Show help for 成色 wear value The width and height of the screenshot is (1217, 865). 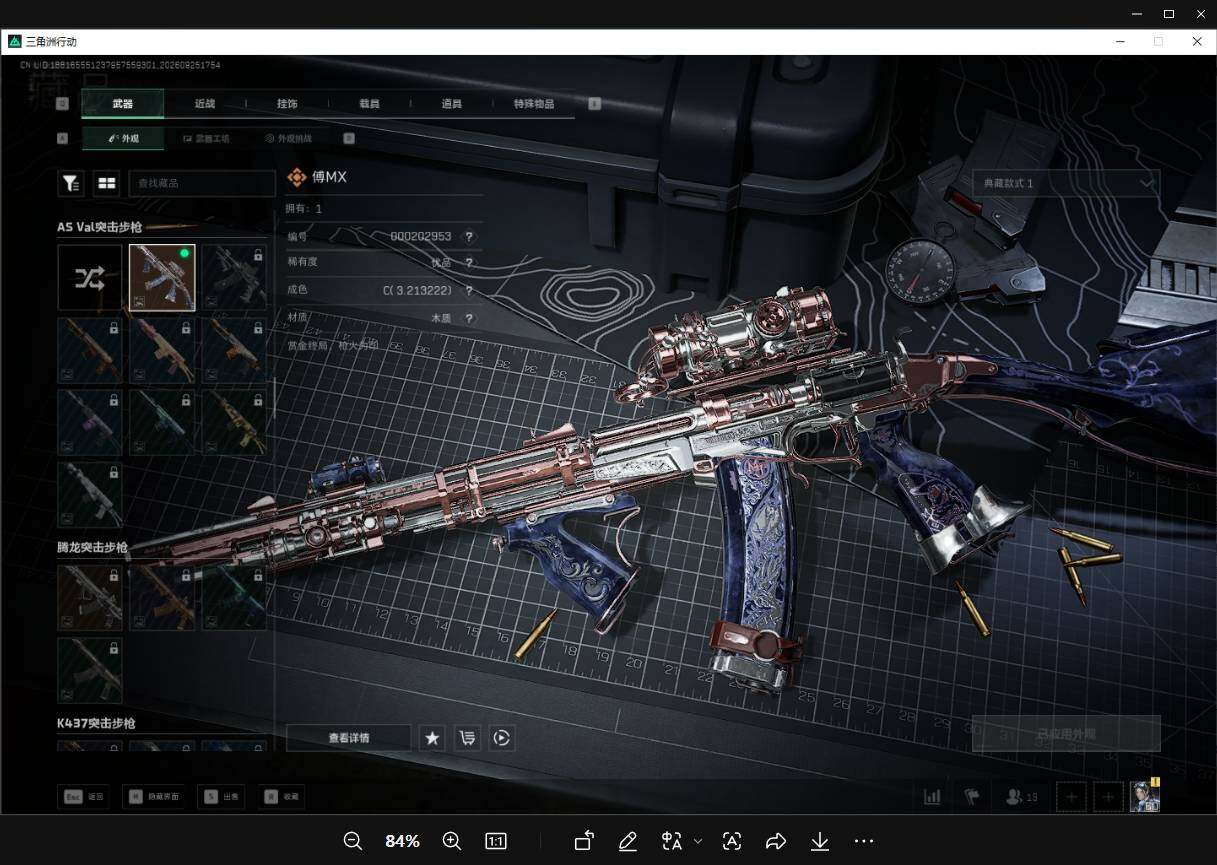(468, 291)
